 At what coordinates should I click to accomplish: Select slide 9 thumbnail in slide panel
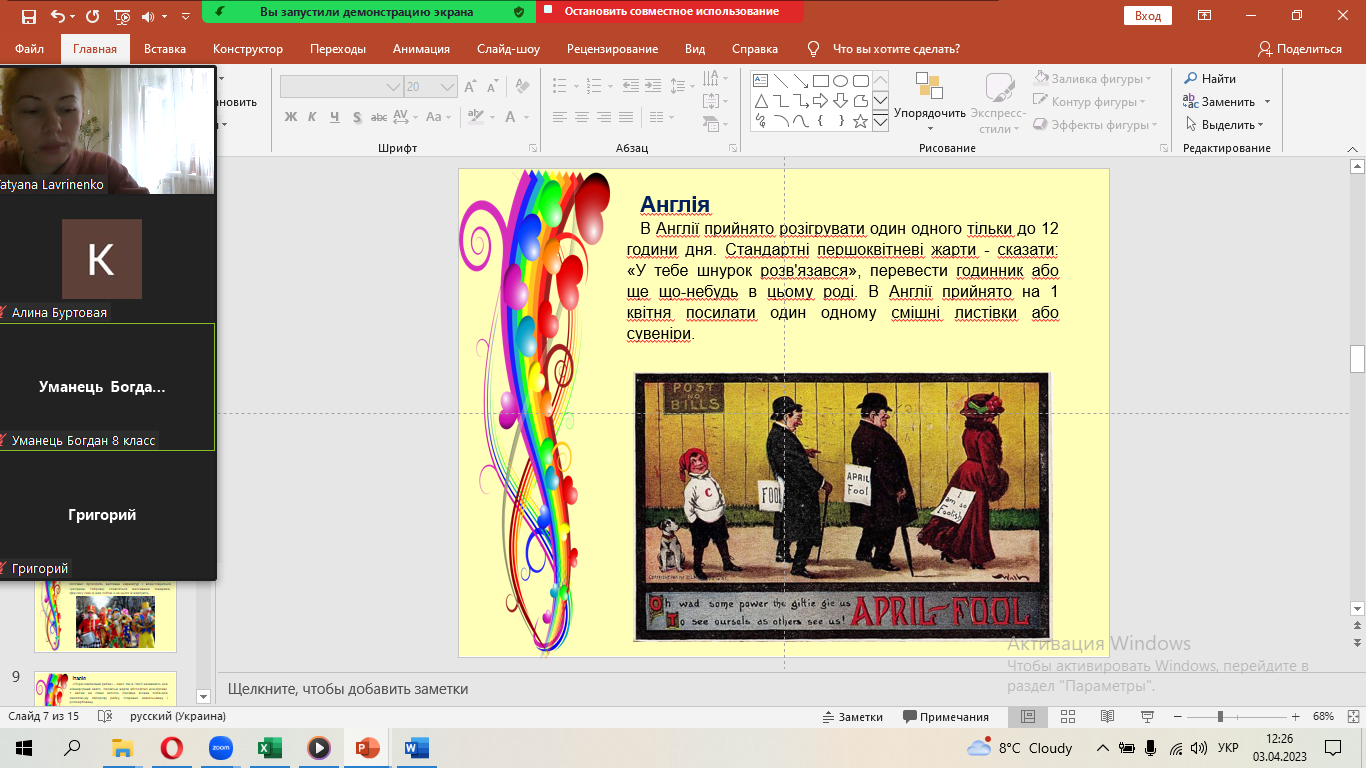click(x=105, y=688)
